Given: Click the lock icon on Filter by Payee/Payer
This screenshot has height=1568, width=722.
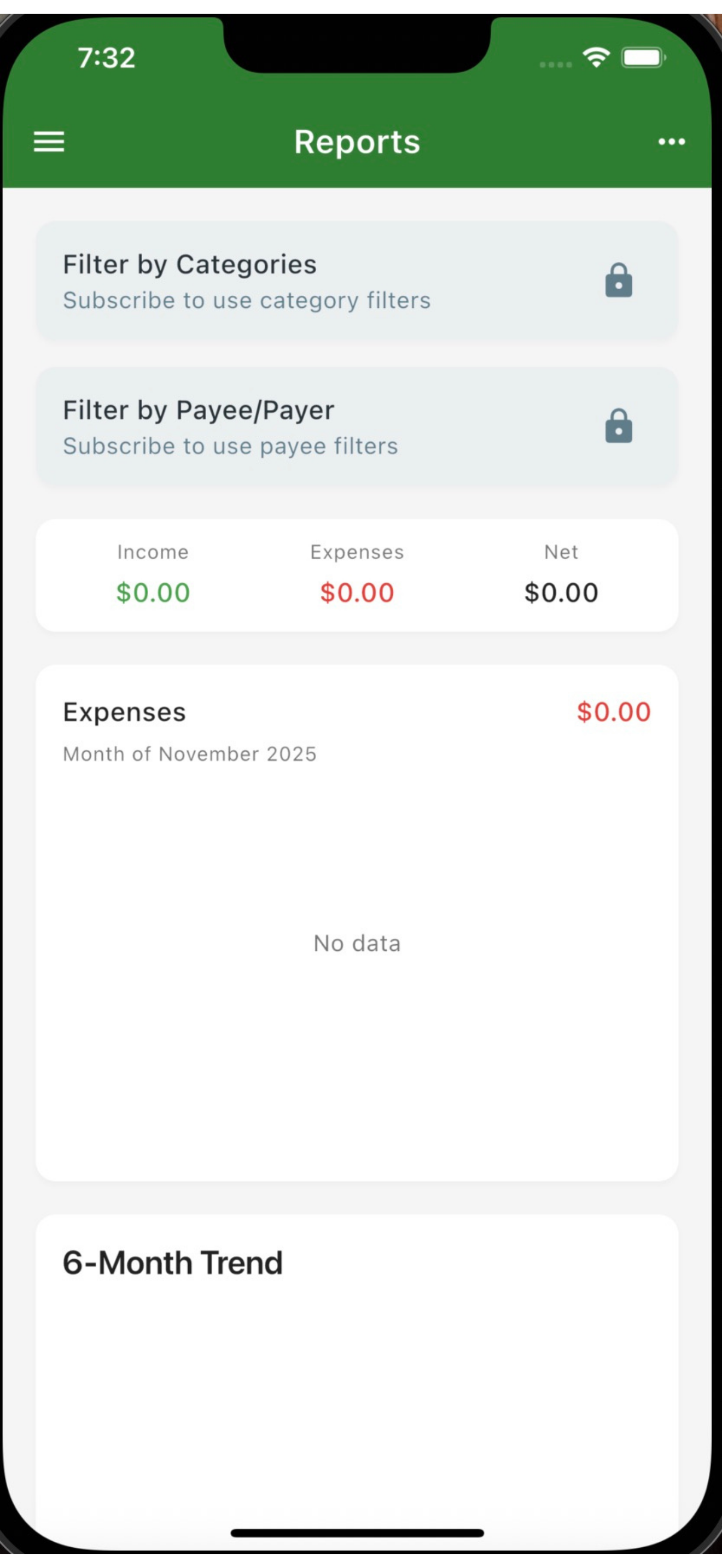Looking at the screenshot, I should [x=619, y=426].
